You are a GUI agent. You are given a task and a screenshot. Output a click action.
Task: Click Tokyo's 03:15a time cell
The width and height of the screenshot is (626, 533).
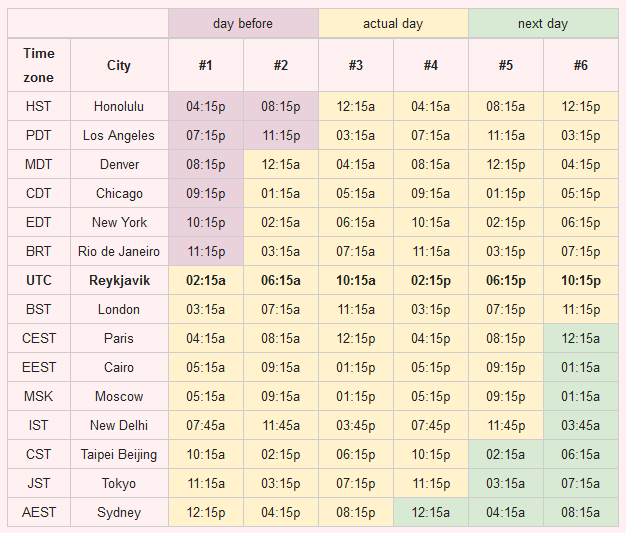tap(506, 483)
